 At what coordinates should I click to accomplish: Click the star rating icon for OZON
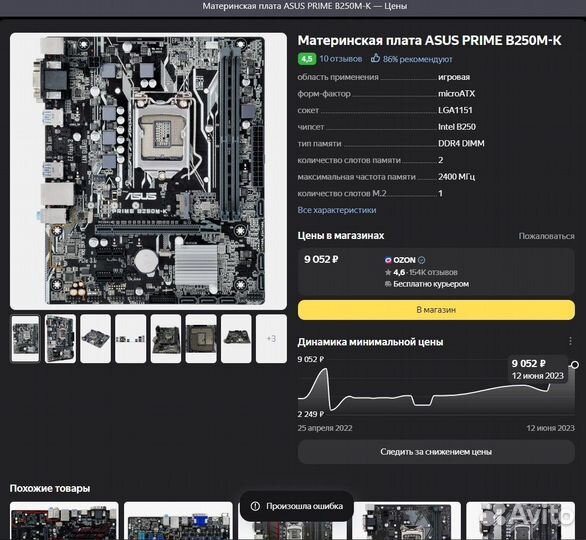pos(388,272)
